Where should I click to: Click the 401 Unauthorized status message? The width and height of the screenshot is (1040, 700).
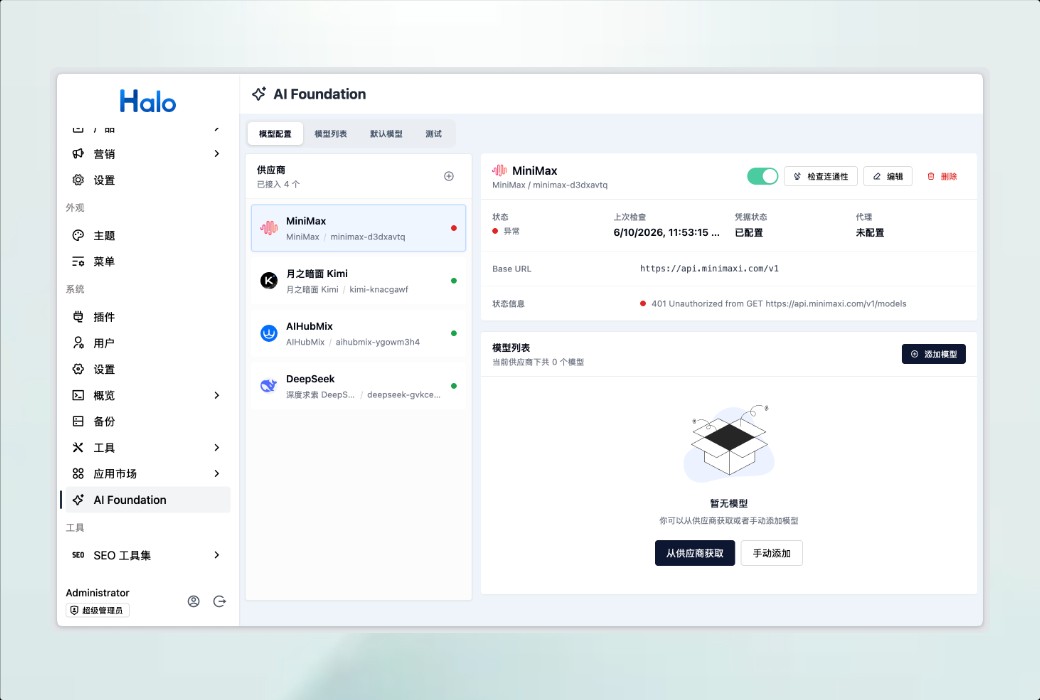click(779, 303)
